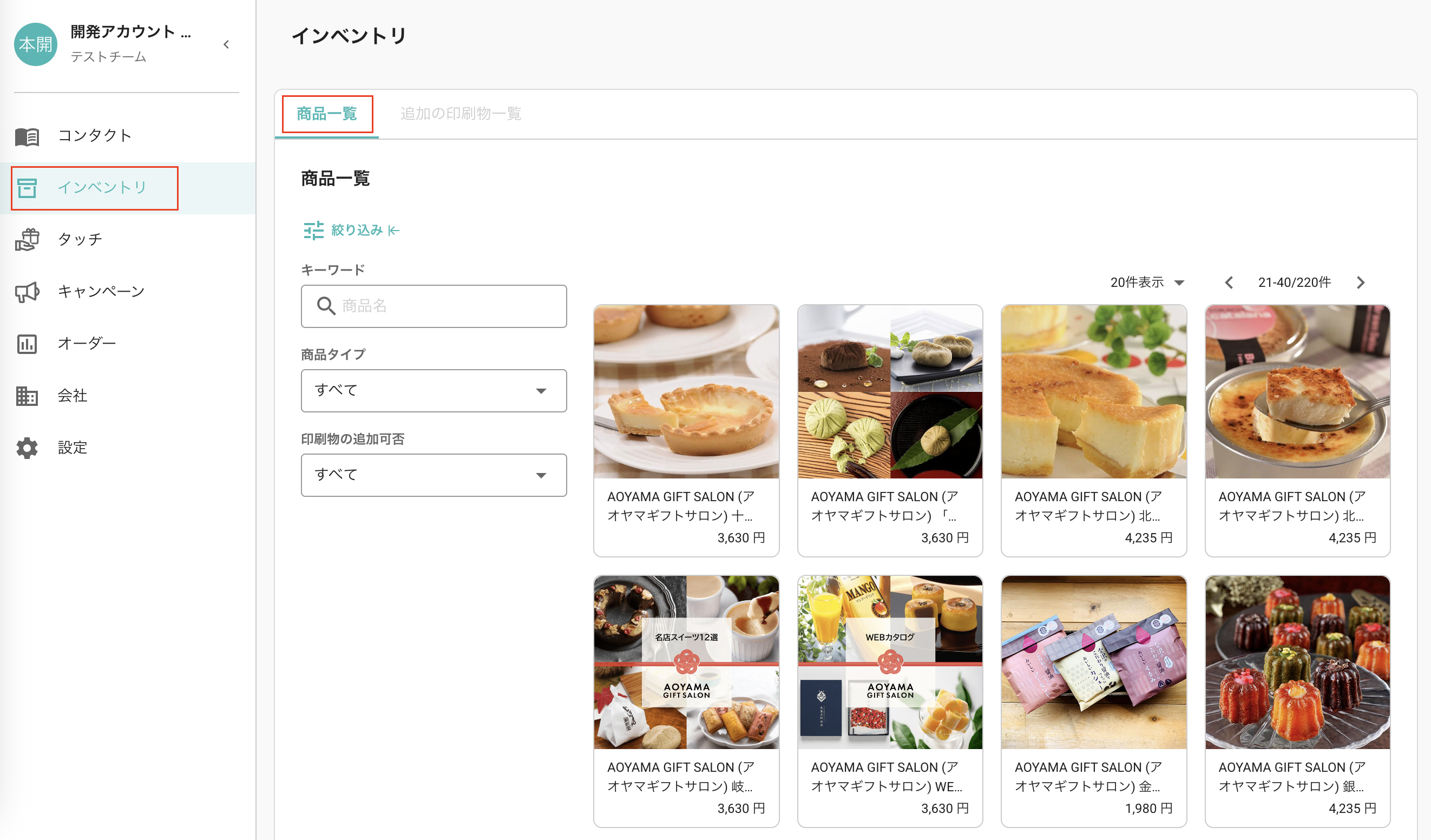
Task: Click the magnifier icon in keyword search
Action: coord(326,306)
